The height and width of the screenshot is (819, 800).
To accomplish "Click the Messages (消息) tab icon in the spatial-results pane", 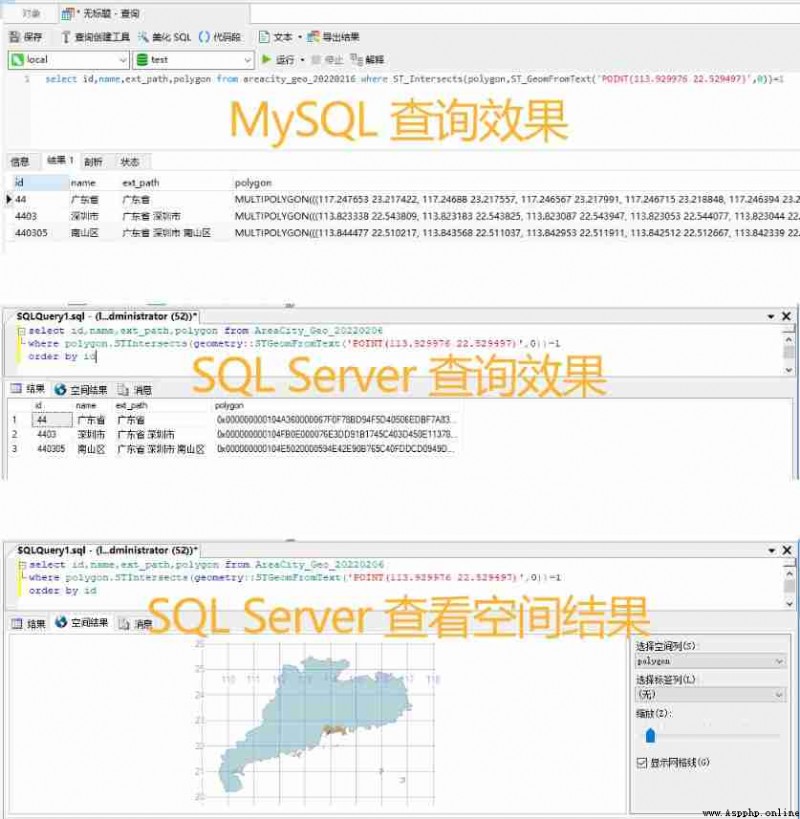I will pyautogui.click(x=124, y=624).
